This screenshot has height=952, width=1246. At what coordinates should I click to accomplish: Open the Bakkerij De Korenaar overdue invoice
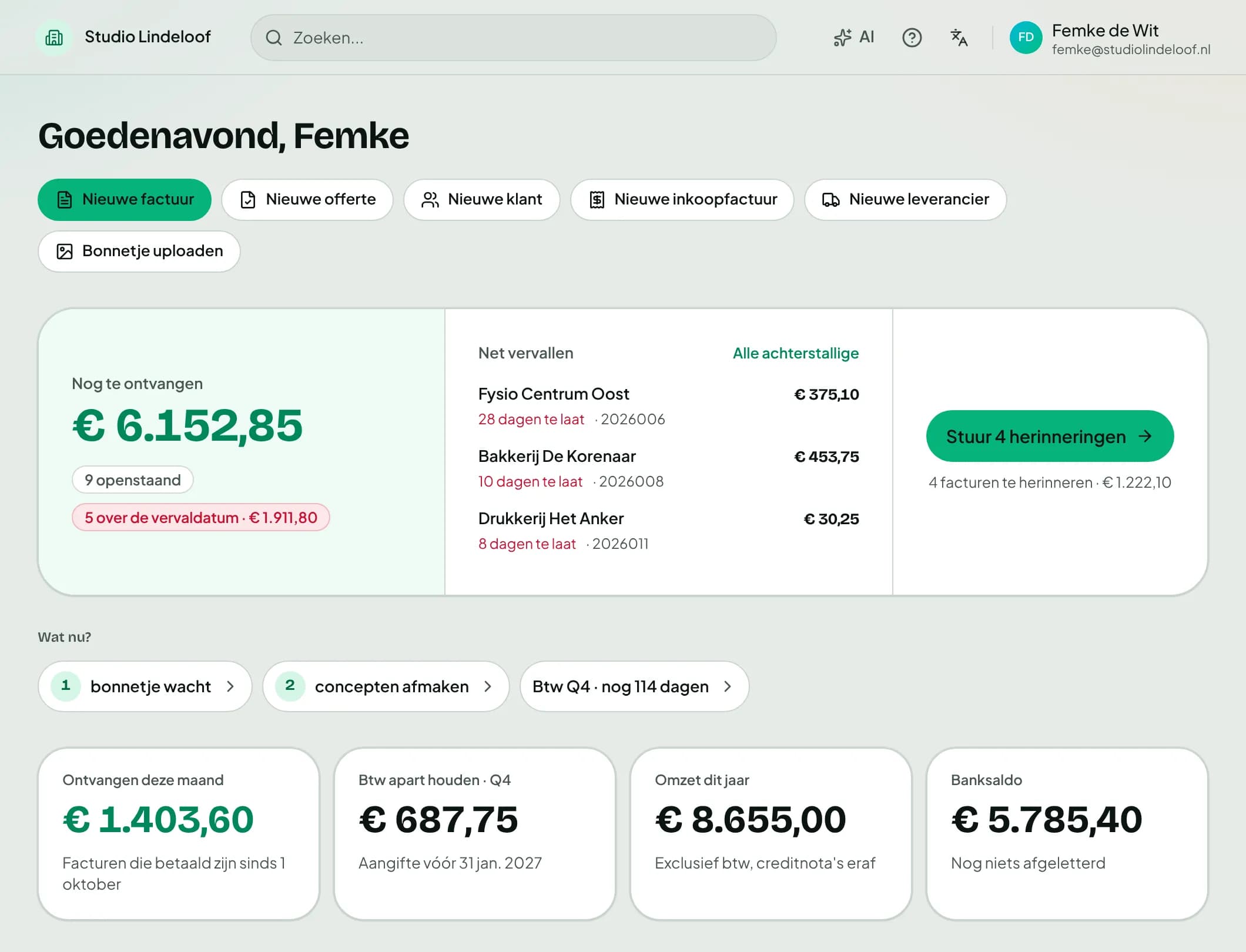click(668, 468)
